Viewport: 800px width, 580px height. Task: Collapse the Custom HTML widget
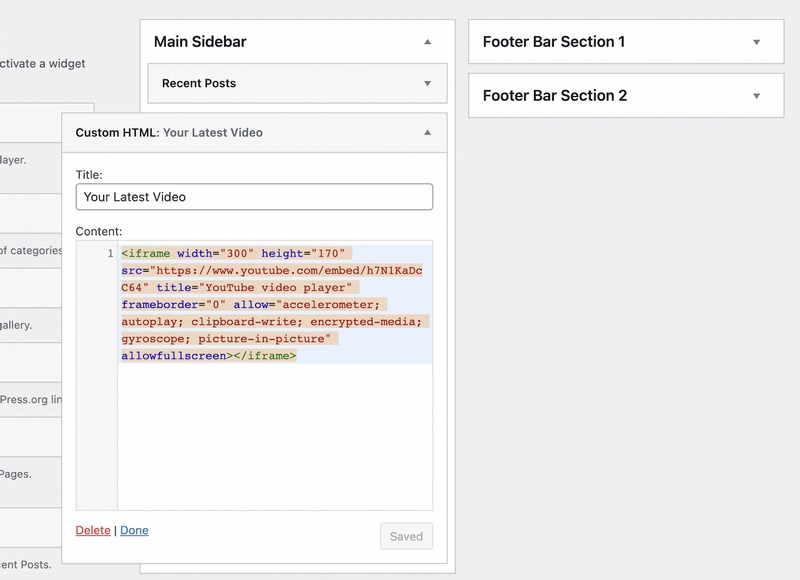click(426, 131)
